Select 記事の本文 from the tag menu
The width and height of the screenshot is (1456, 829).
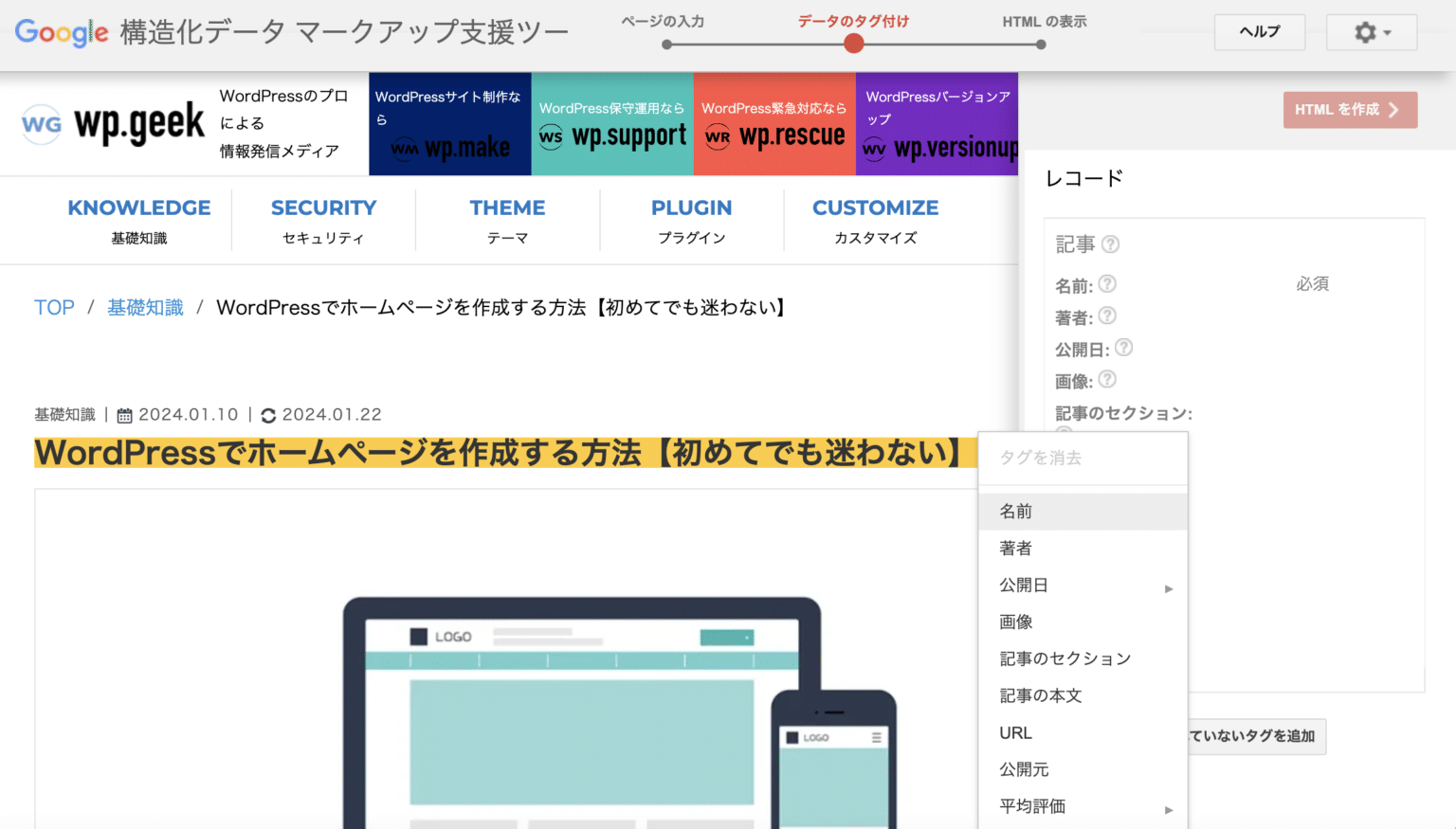[x=1041, y=694]
